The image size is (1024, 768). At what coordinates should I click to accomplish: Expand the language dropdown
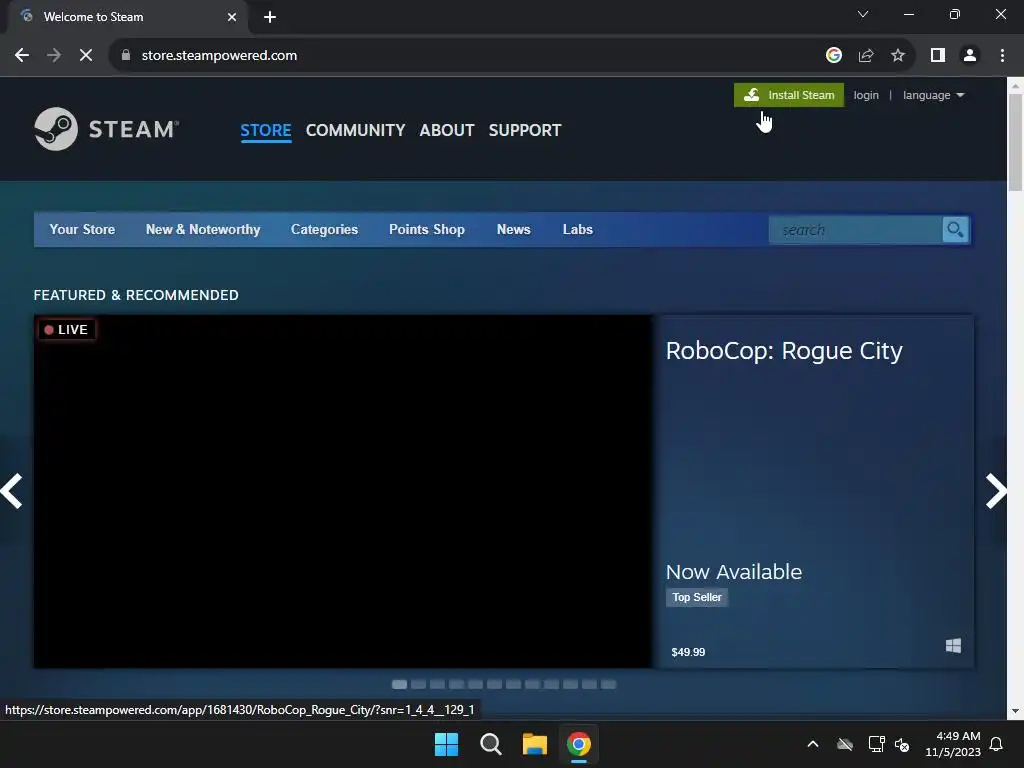coord(933,95)
